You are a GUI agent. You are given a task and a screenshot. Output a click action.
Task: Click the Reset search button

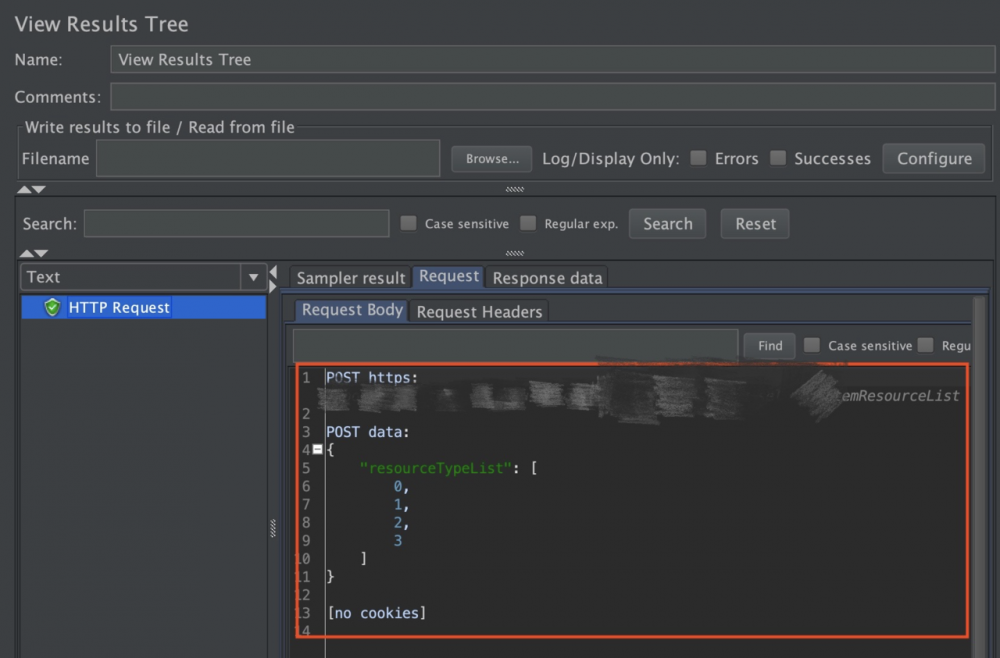pos(755,224)
